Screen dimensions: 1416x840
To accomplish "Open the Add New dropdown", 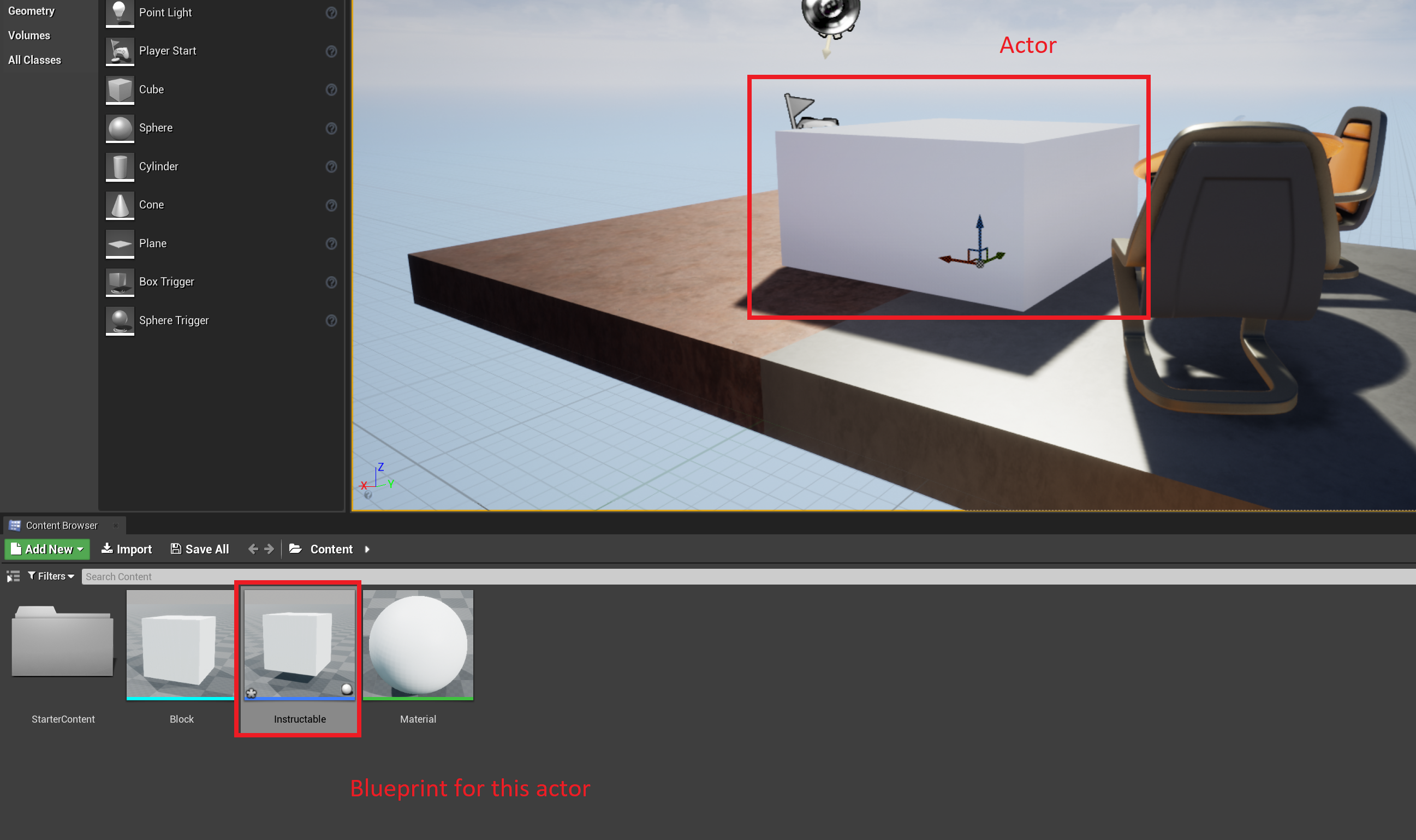I will tap(47, 549).
